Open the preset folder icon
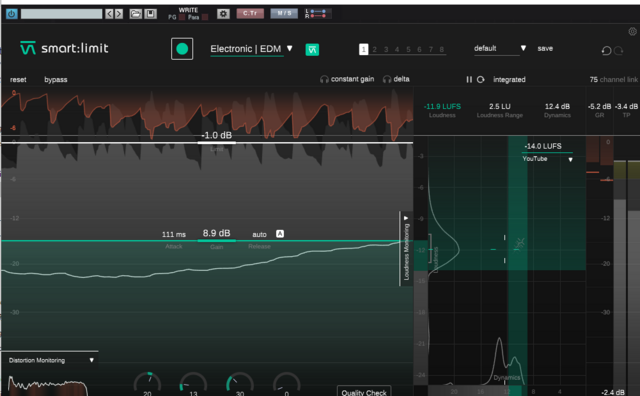 point(136,14)
